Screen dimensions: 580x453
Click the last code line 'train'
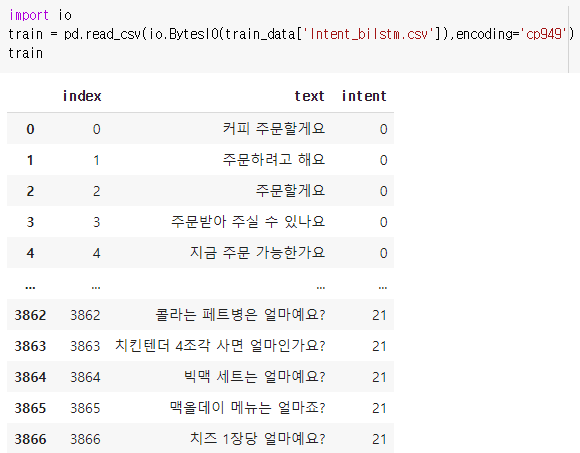(x=26, y=53)
